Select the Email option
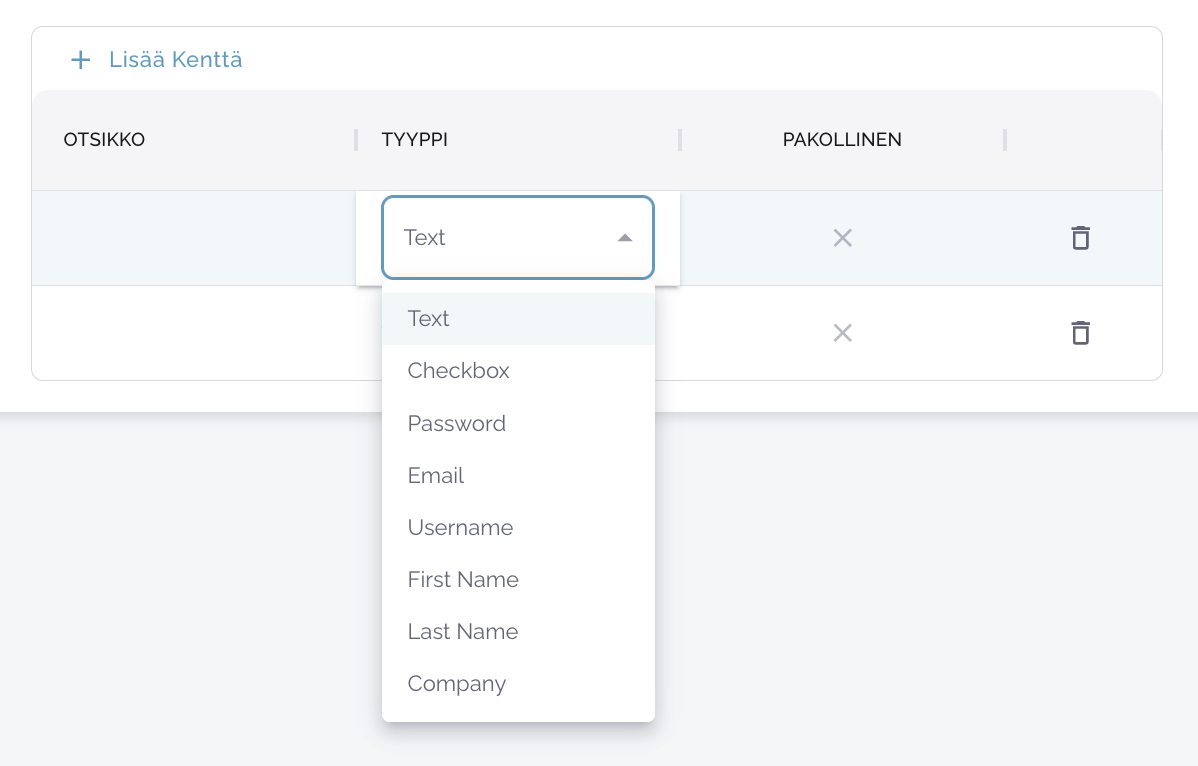 436,476
